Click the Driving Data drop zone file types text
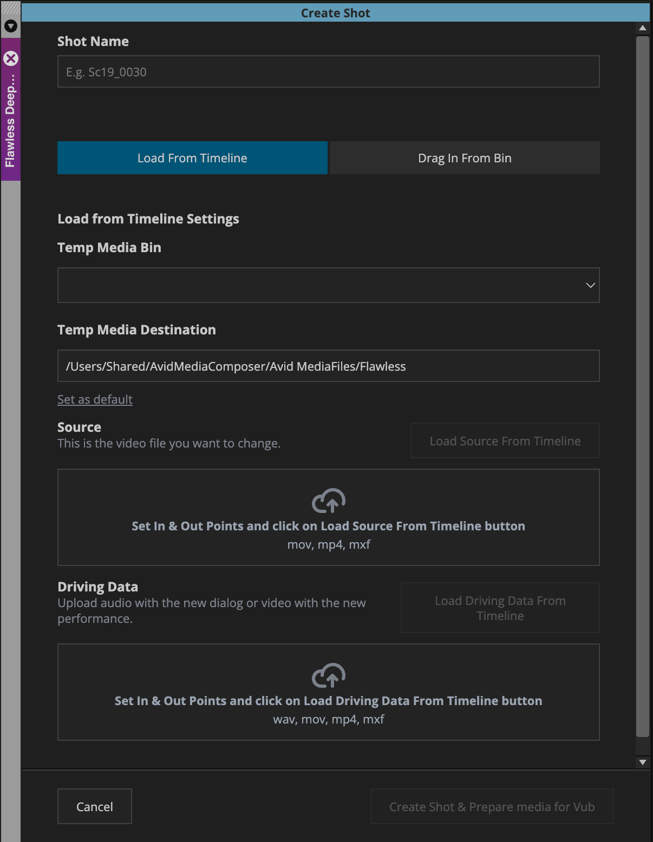The height and width of the screenshot is (842, 653). (328, 719)
